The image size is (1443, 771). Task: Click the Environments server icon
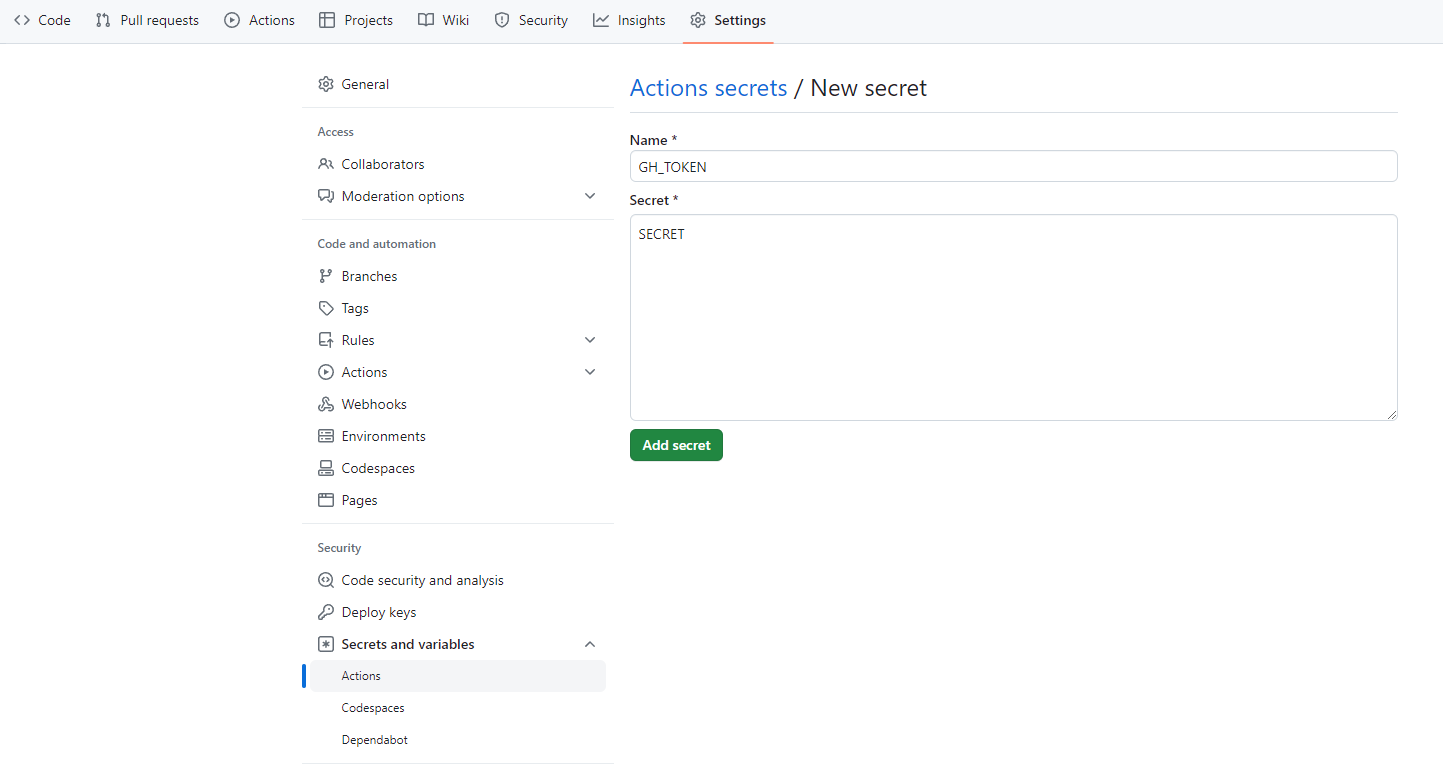click(x=326, y=436)
